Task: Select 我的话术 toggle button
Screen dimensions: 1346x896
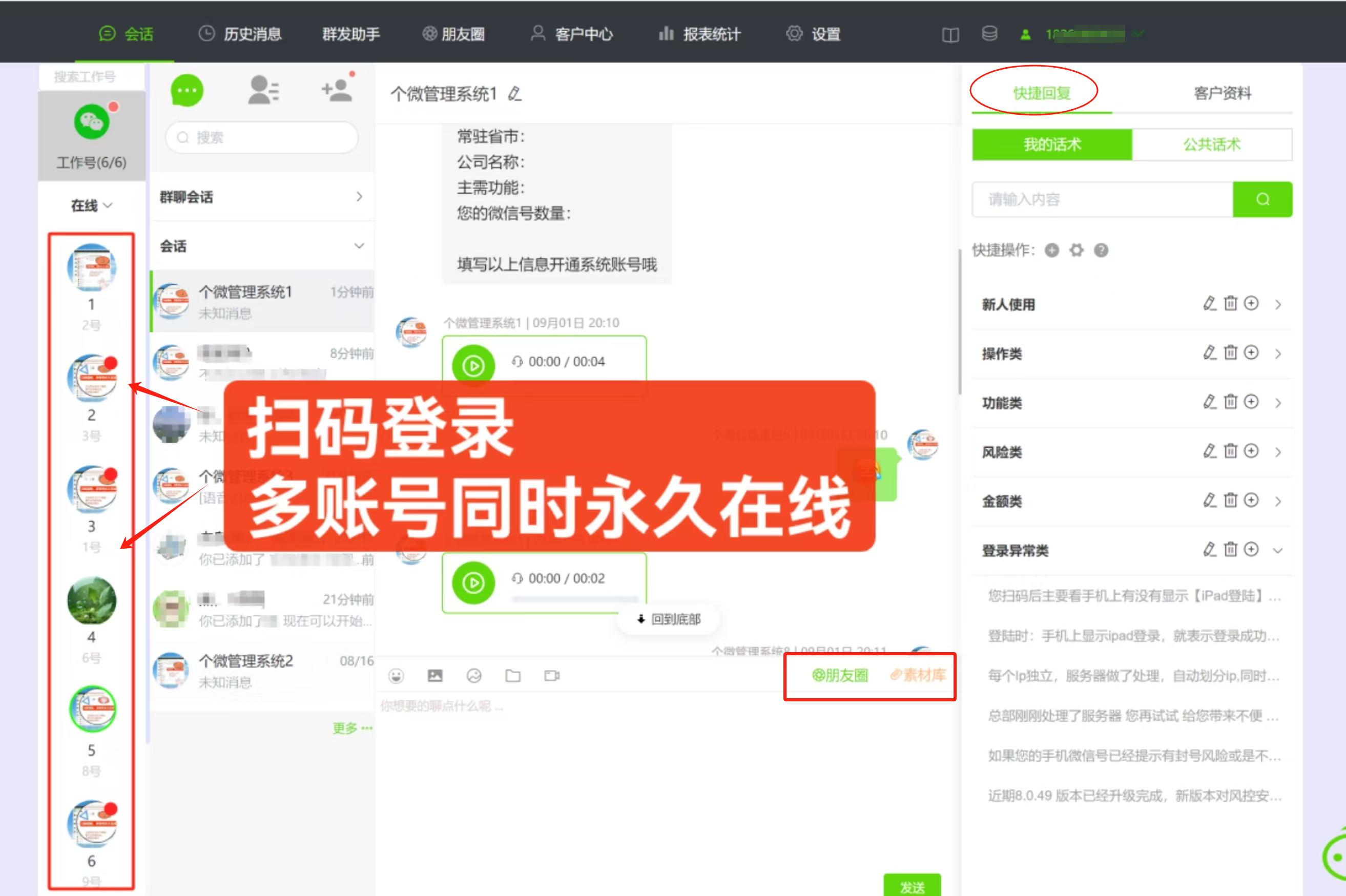Action: click(x=1052, y=144)
